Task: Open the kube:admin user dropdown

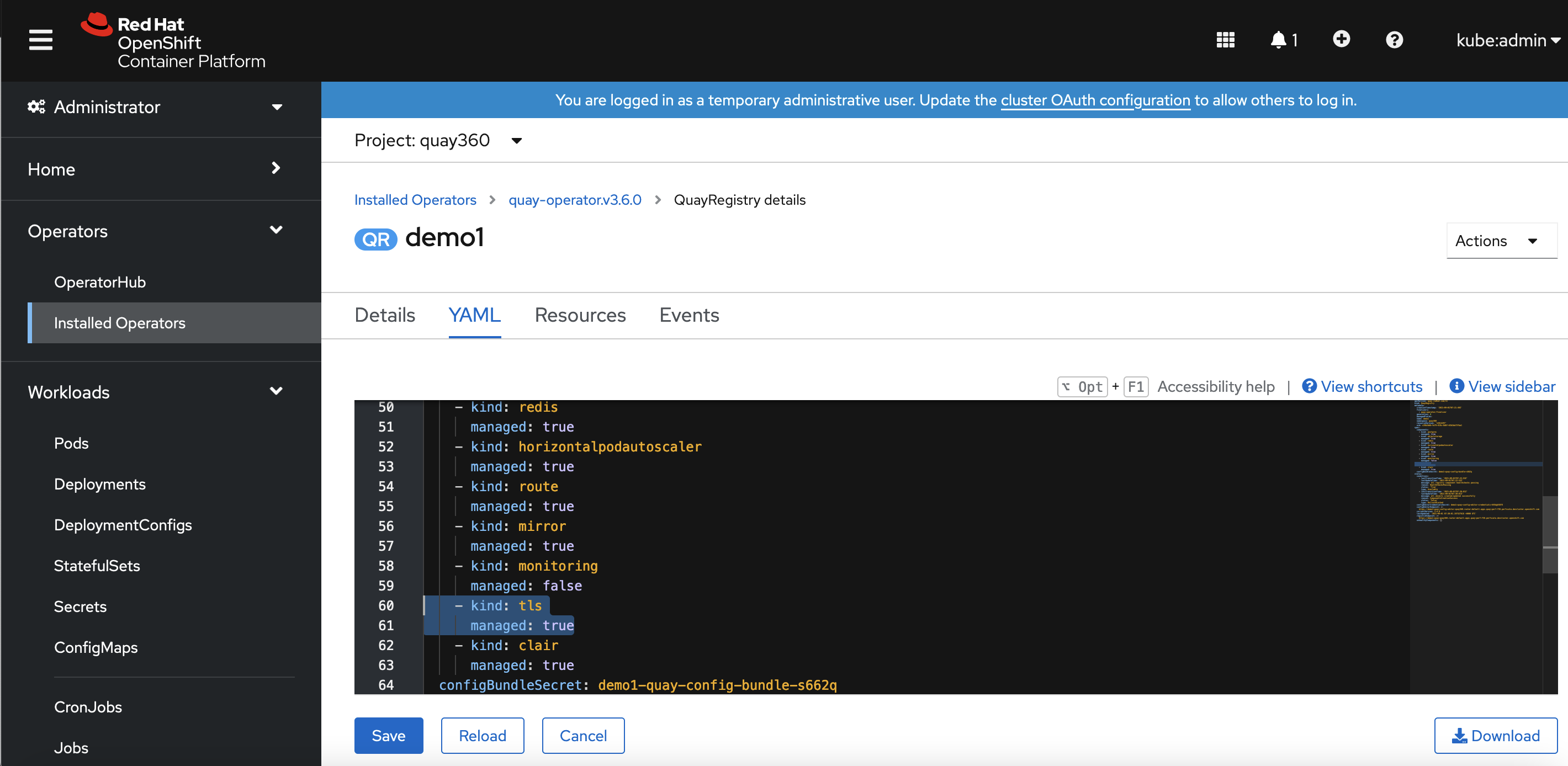Action: [1507, 40]
